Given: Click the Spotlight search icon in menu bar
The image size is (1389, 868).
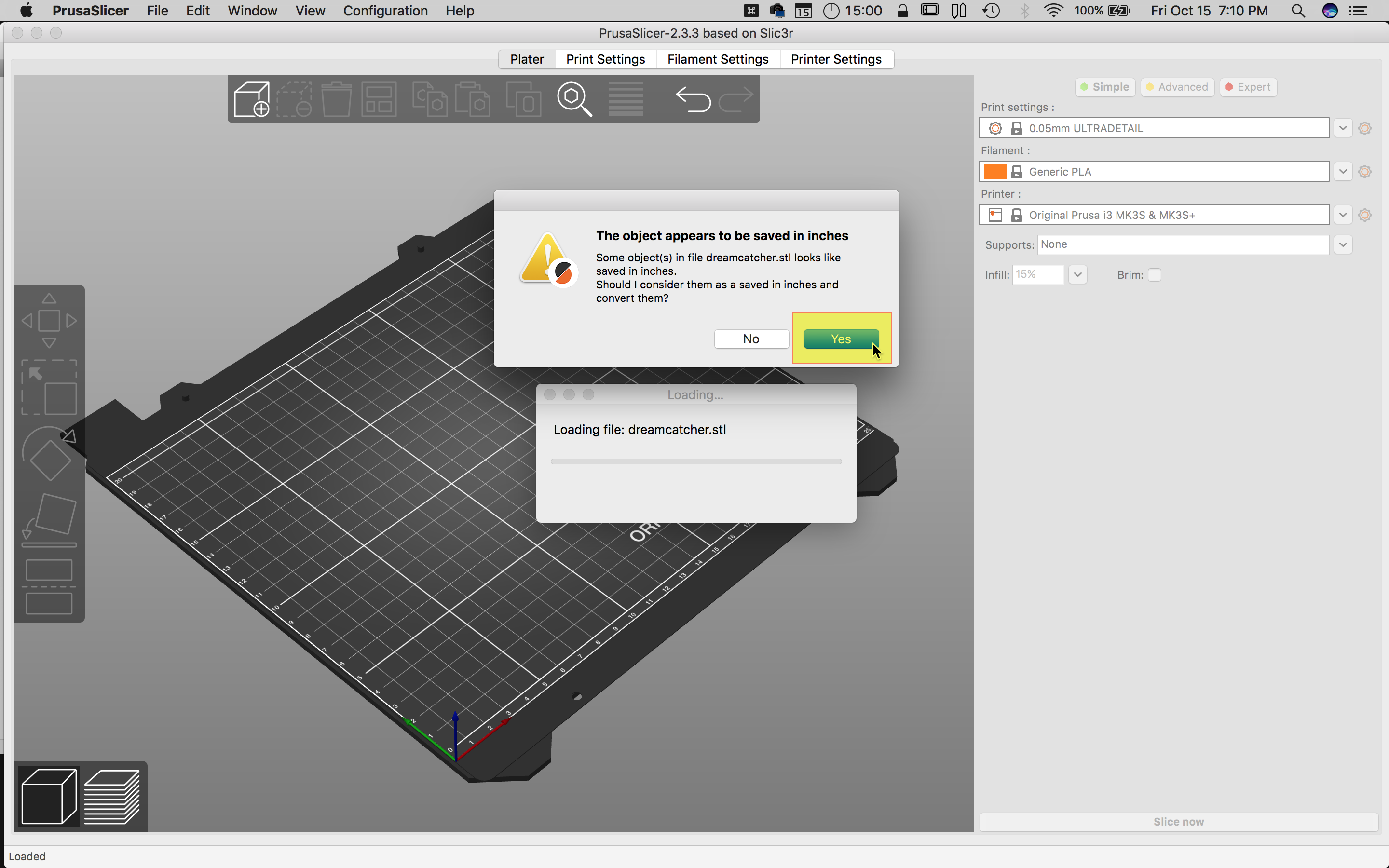Looking at the screenshot, I should point(1298,11).
